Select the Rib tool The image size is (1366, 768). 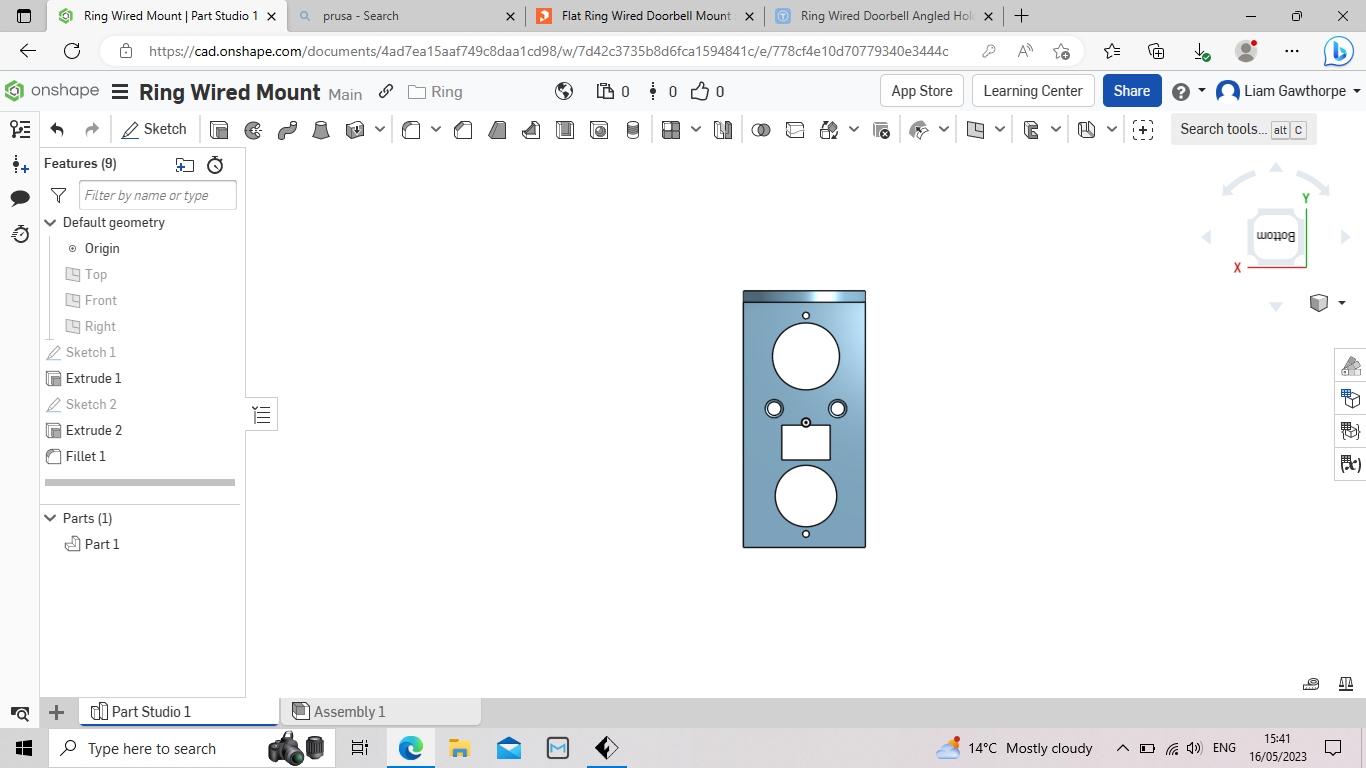[531, 130]
